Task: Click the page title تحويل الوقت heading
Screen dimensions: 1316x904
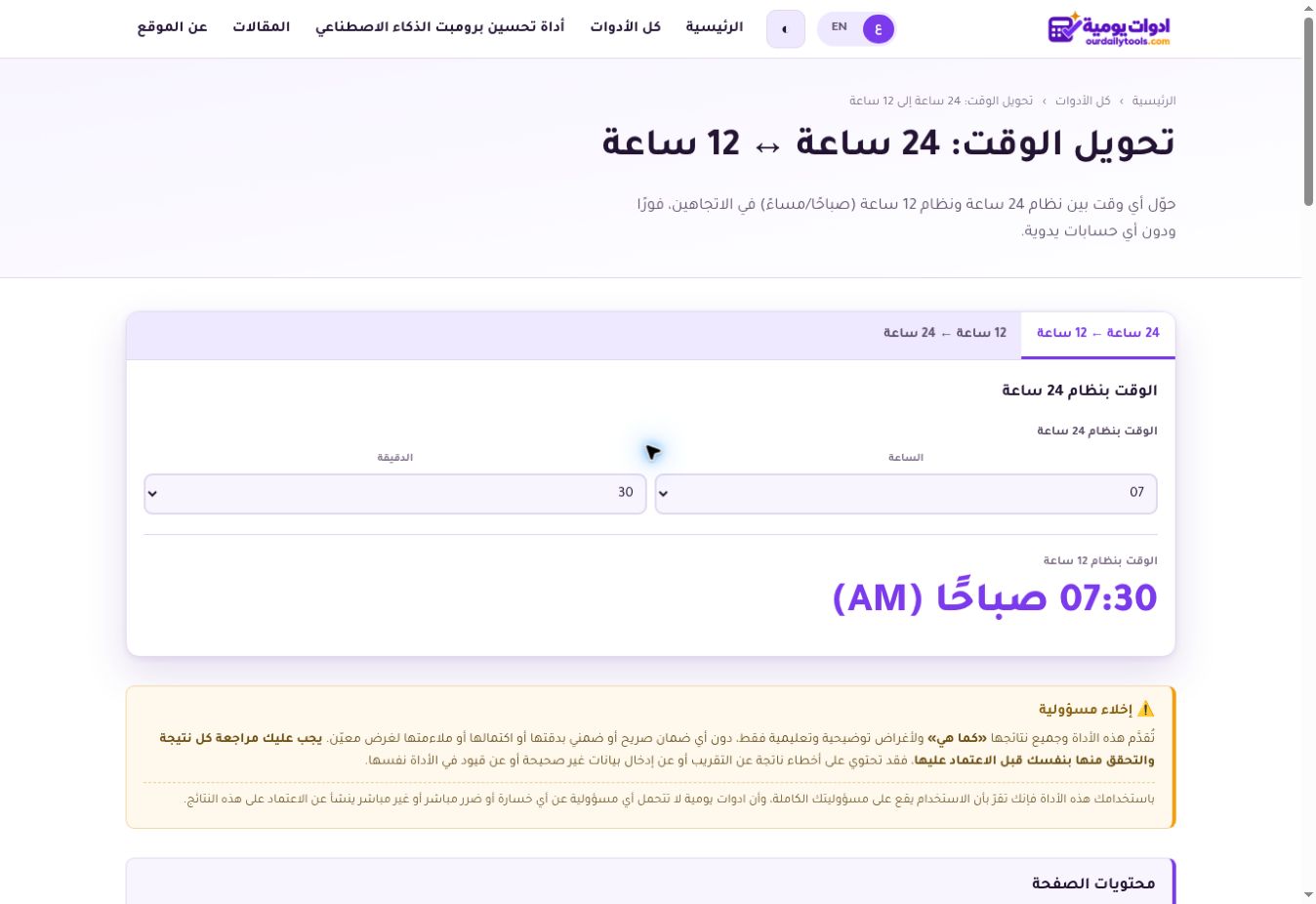Action: click(888, 144)
